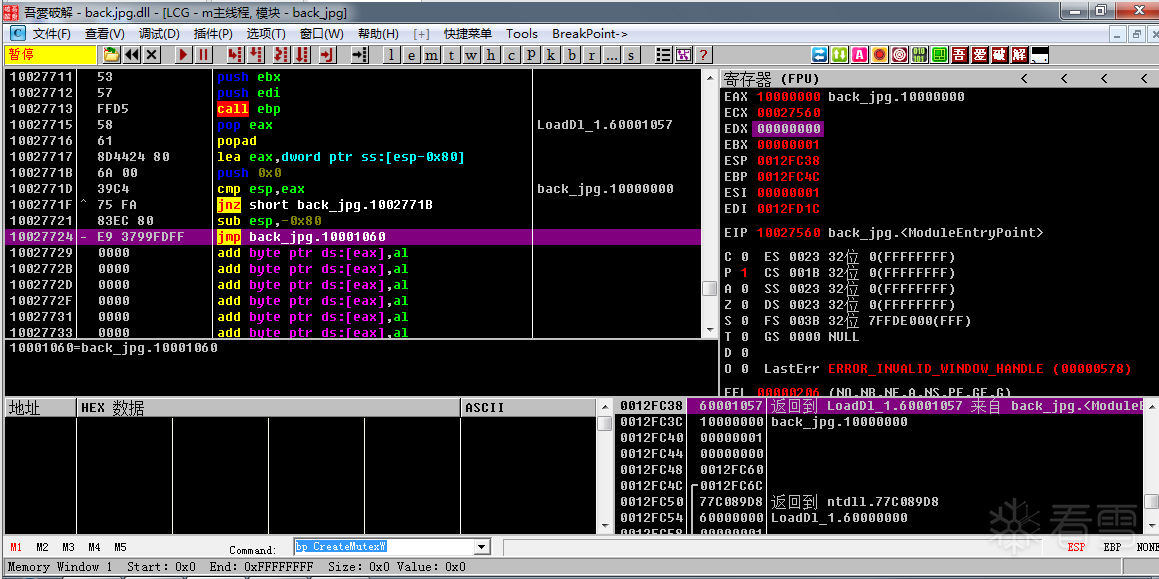Select the EDX register value 00000000
Screen dimensions: 1159x579
tap(789, 129)
